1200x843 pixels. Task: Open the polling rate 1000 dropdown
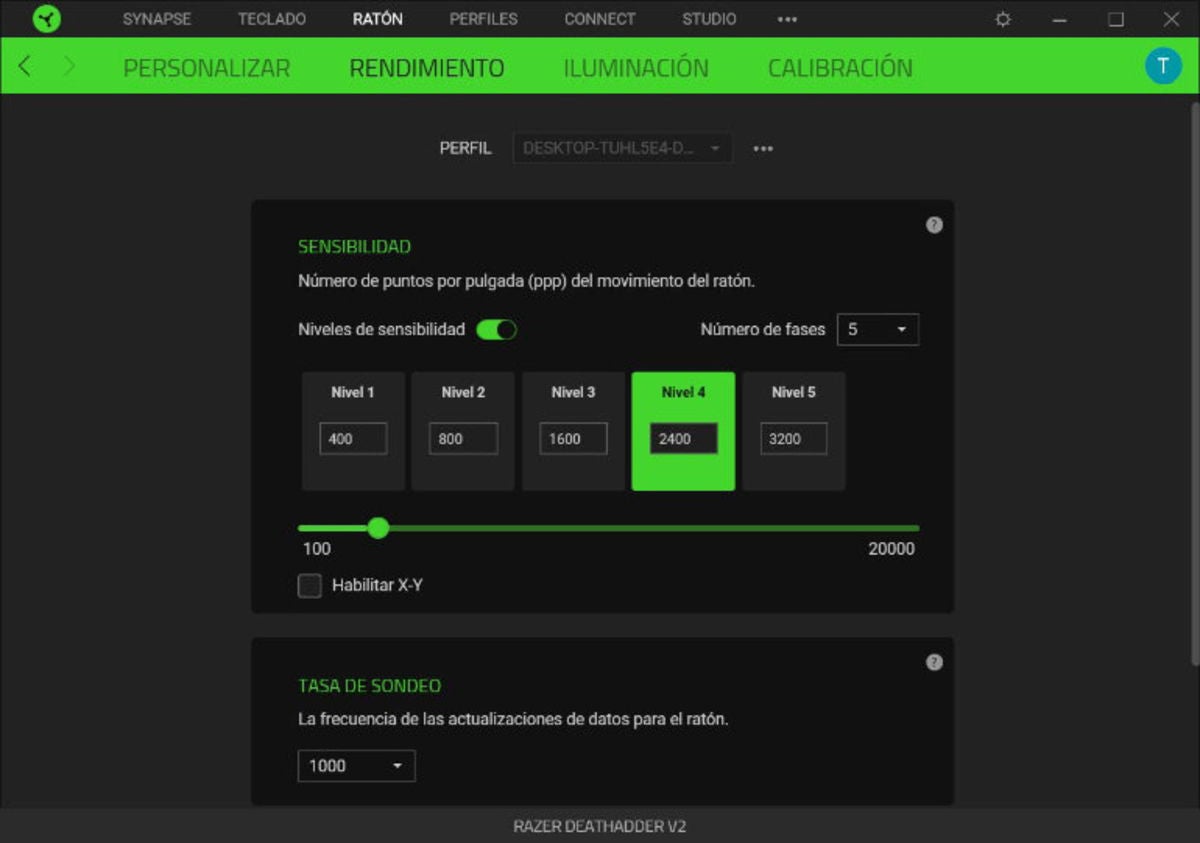pyautogui.click(x=355, y=765)
